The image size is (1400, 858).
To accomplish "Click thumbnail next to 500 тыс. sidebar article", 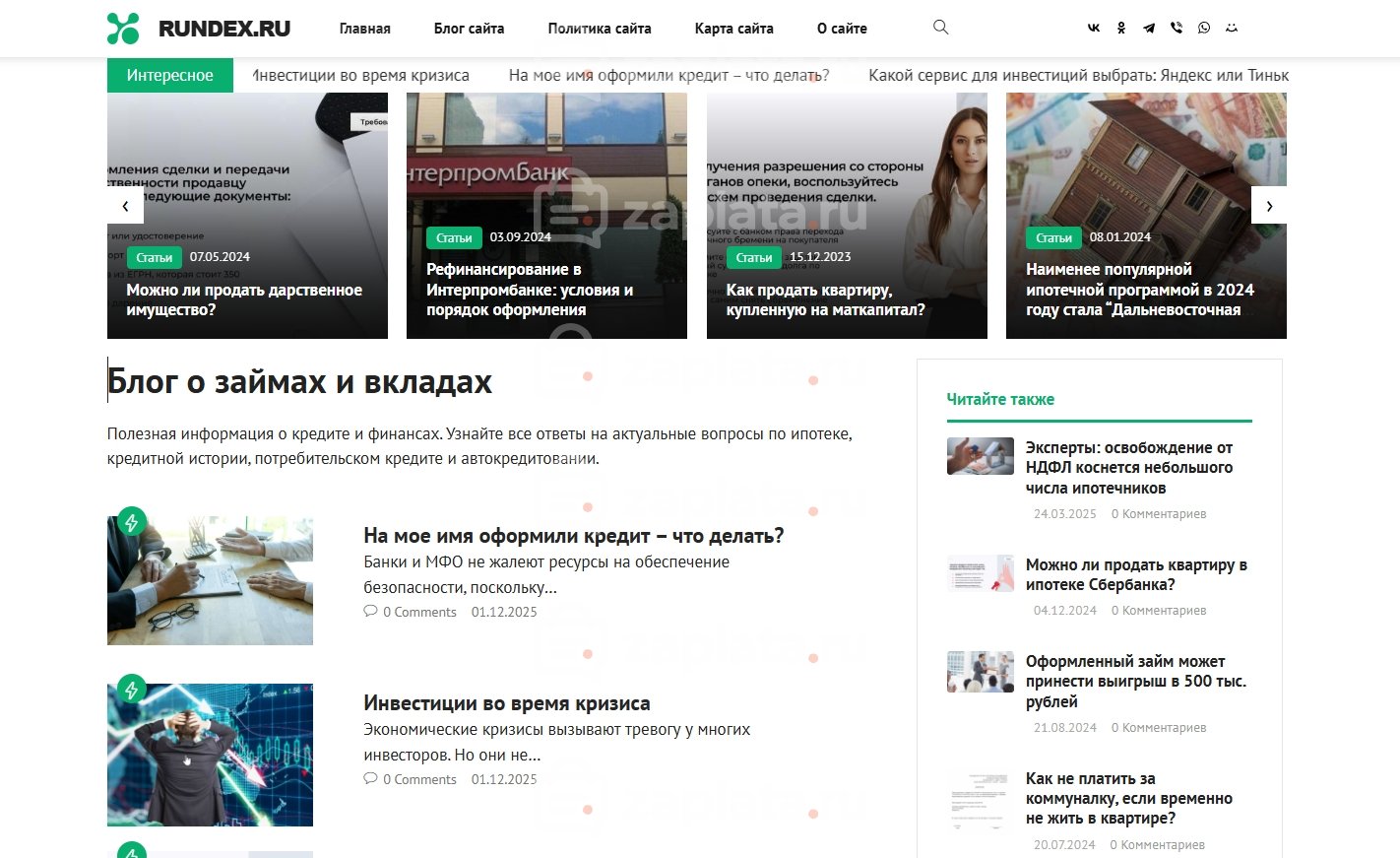I will pos(981,671).
